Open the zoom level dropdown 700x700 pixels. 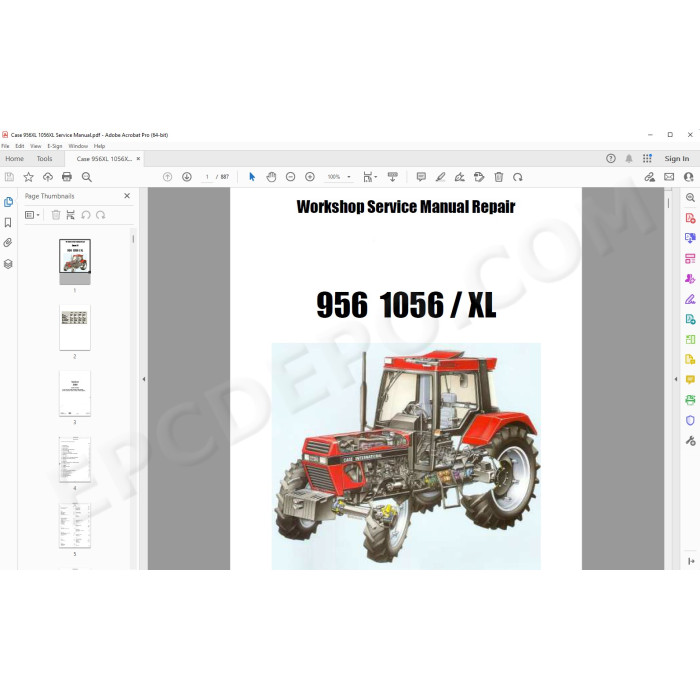(x=349, y=177)
